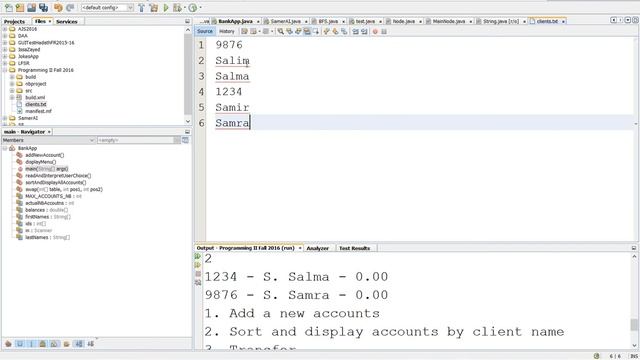Open the Members dropdown in Navigator
640x360 pixels.
(48, 140)
